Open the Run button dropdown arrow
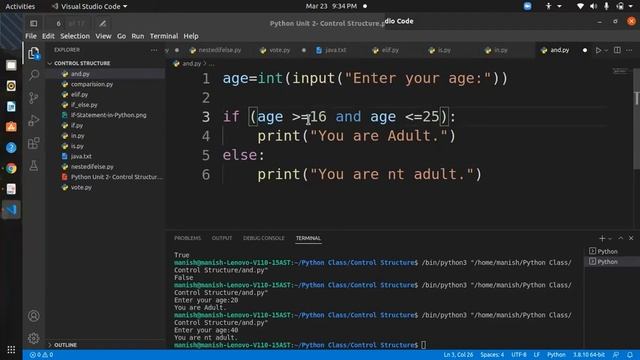The width and height of the screenshot is (640, 360). (606, 50)
